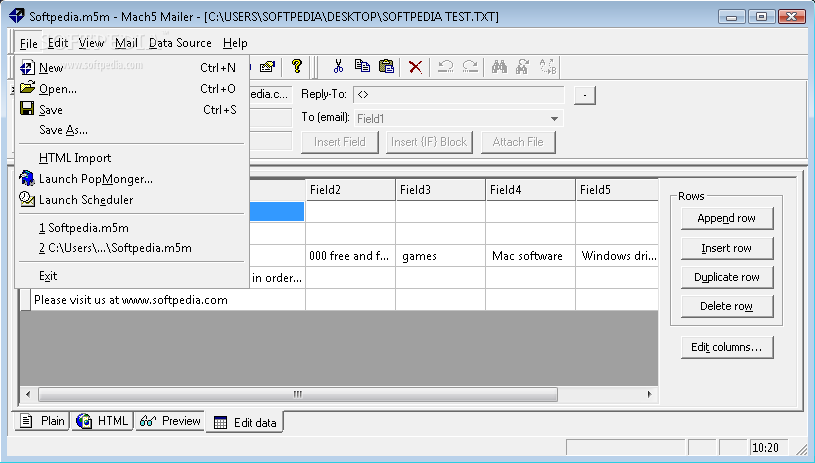
Task: Click the red X Delete icon
Action: pos(415,67)
